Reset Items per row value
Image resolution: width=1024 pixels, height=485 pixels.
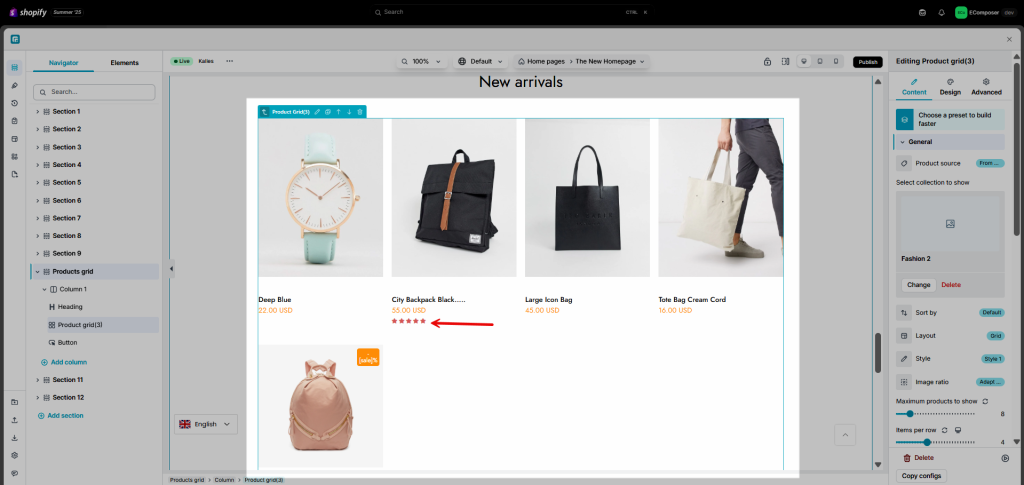pyautogui.click(x=944, y=430)
